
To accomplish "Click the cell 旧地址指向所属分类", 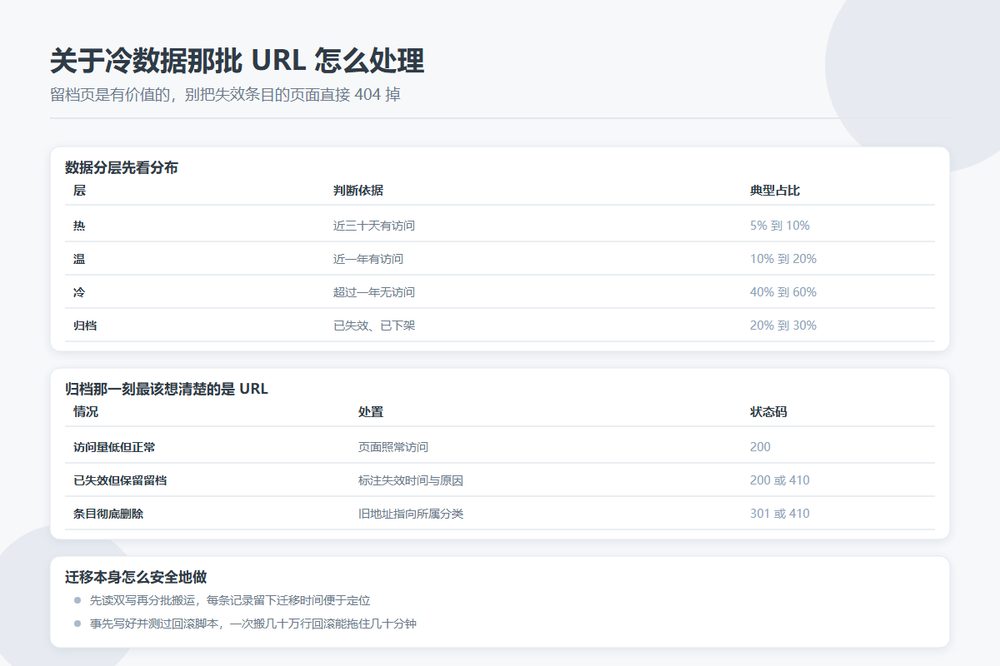I will pyautogui.click(x=411, y=513).
